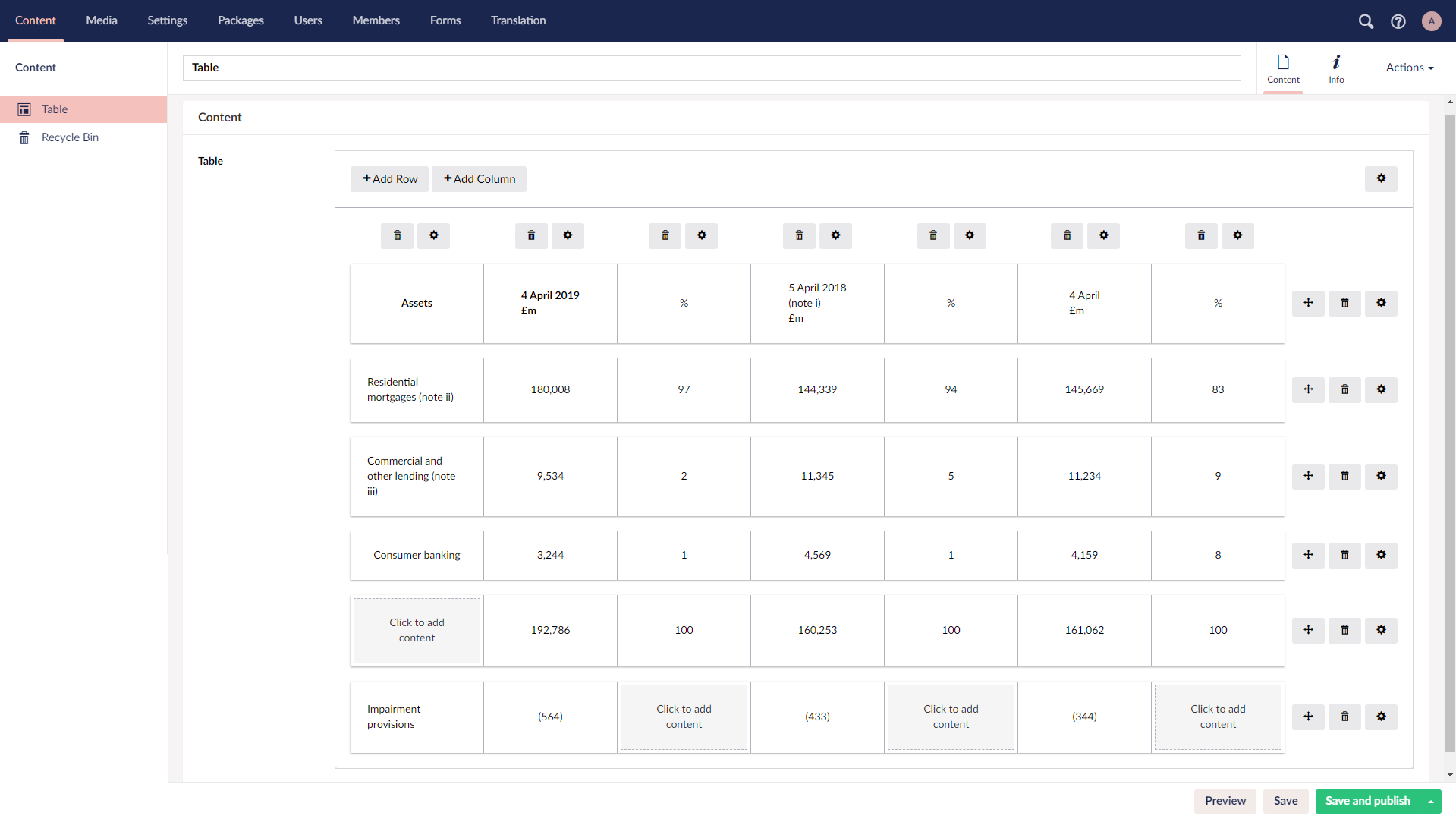Delete the 192,786 totals row
Viewport: 1456px width, 819px height.
(1344, 630)
